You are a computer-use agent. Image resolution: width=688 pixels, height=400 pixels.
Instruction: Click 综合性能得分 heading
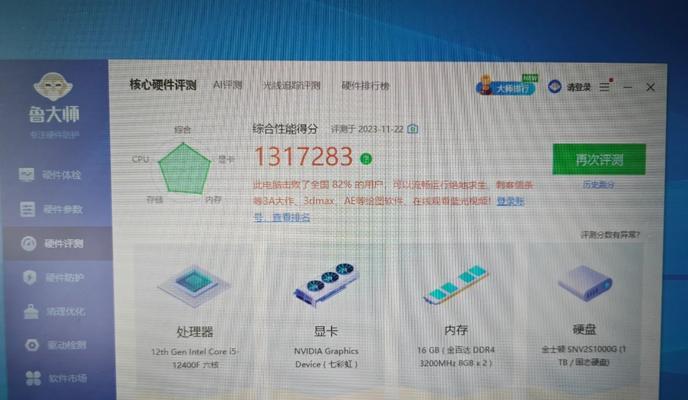pos(285,129)
